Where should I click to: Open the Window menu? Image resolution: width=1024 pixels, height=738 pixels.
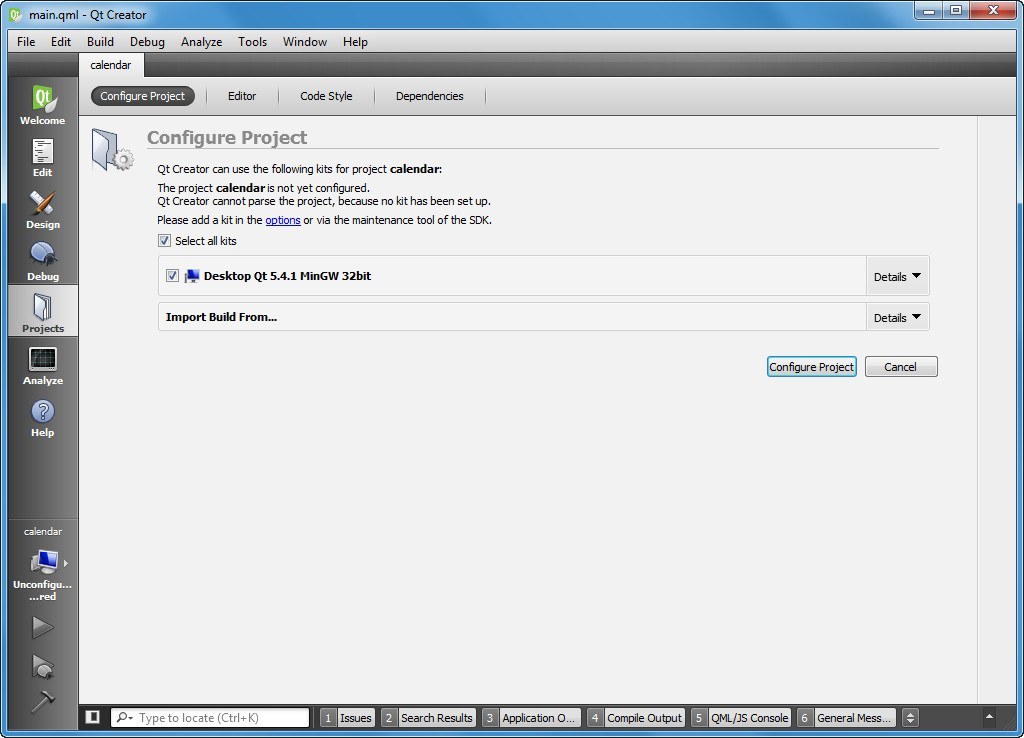point(304,42)
